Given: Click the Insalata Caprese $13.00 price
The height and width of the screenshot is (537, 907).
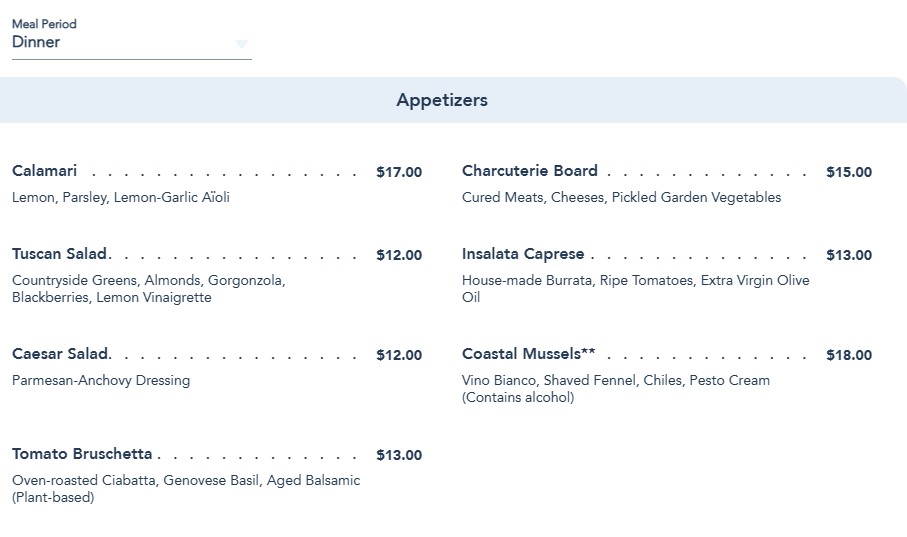Looking at the screenshot, I should (x=849, y=255).
